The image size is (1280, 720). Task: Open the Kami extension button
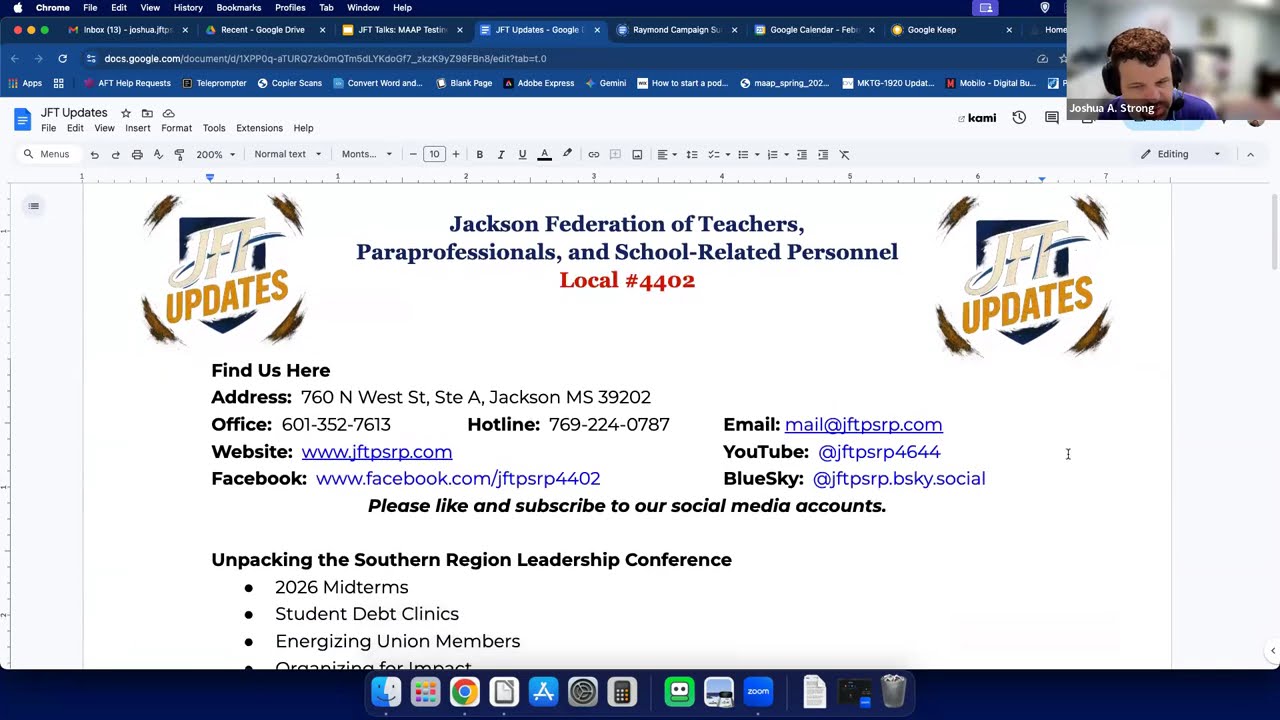pyautogui.click(x=977, y=118)
